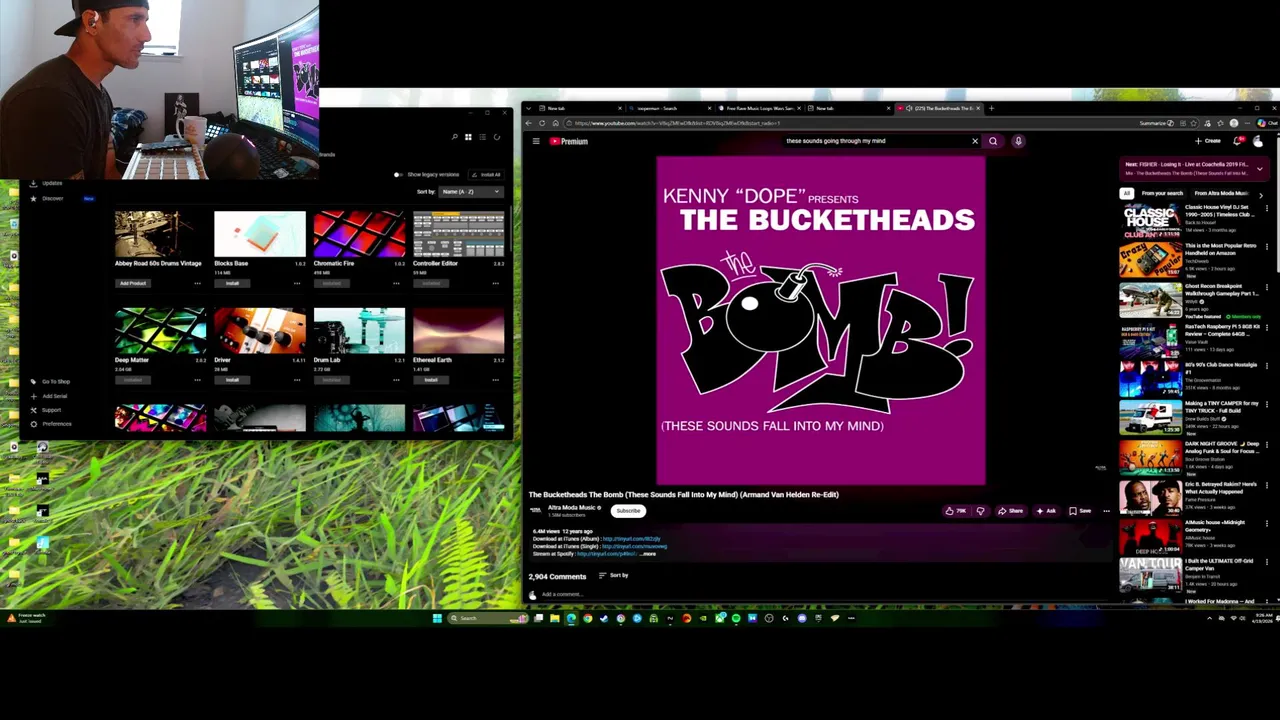The image size is (1280, 720).
Task: Like the Bucketheads video
Action: [x=956, y=511]
